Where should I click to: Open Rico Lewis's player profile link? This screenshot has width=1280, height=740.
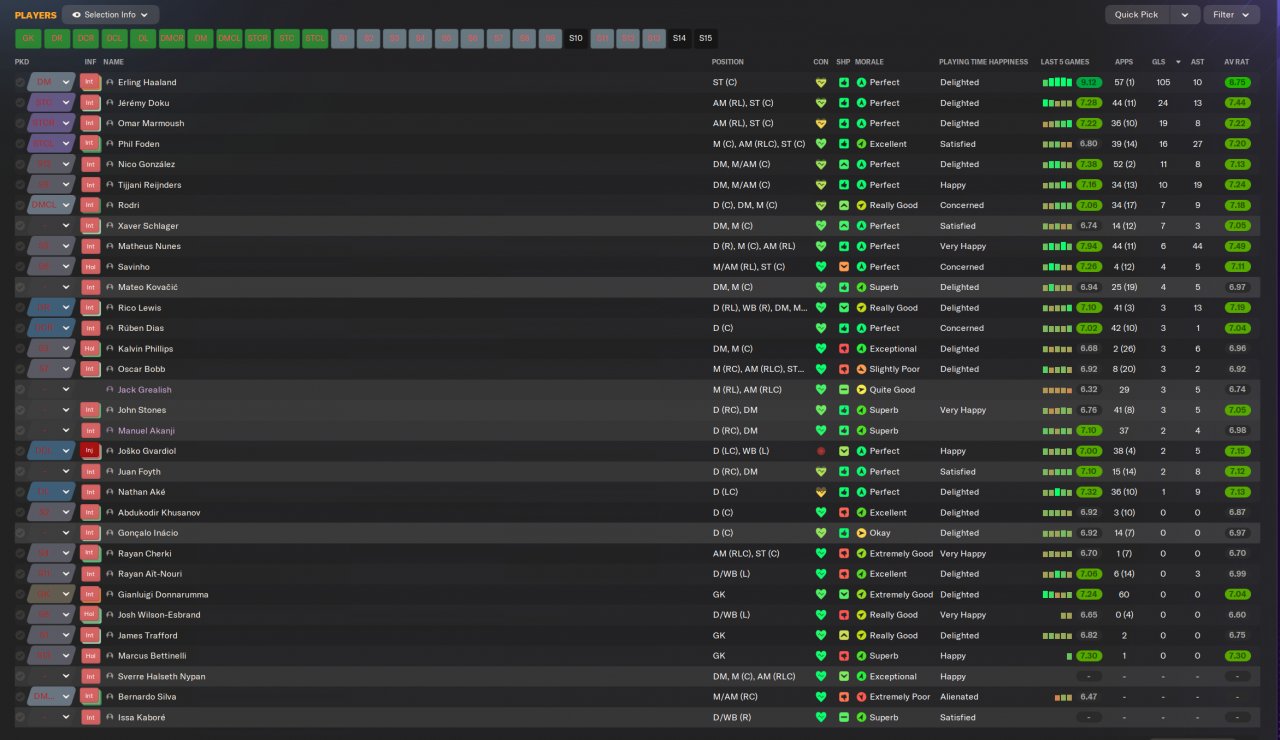139,308
